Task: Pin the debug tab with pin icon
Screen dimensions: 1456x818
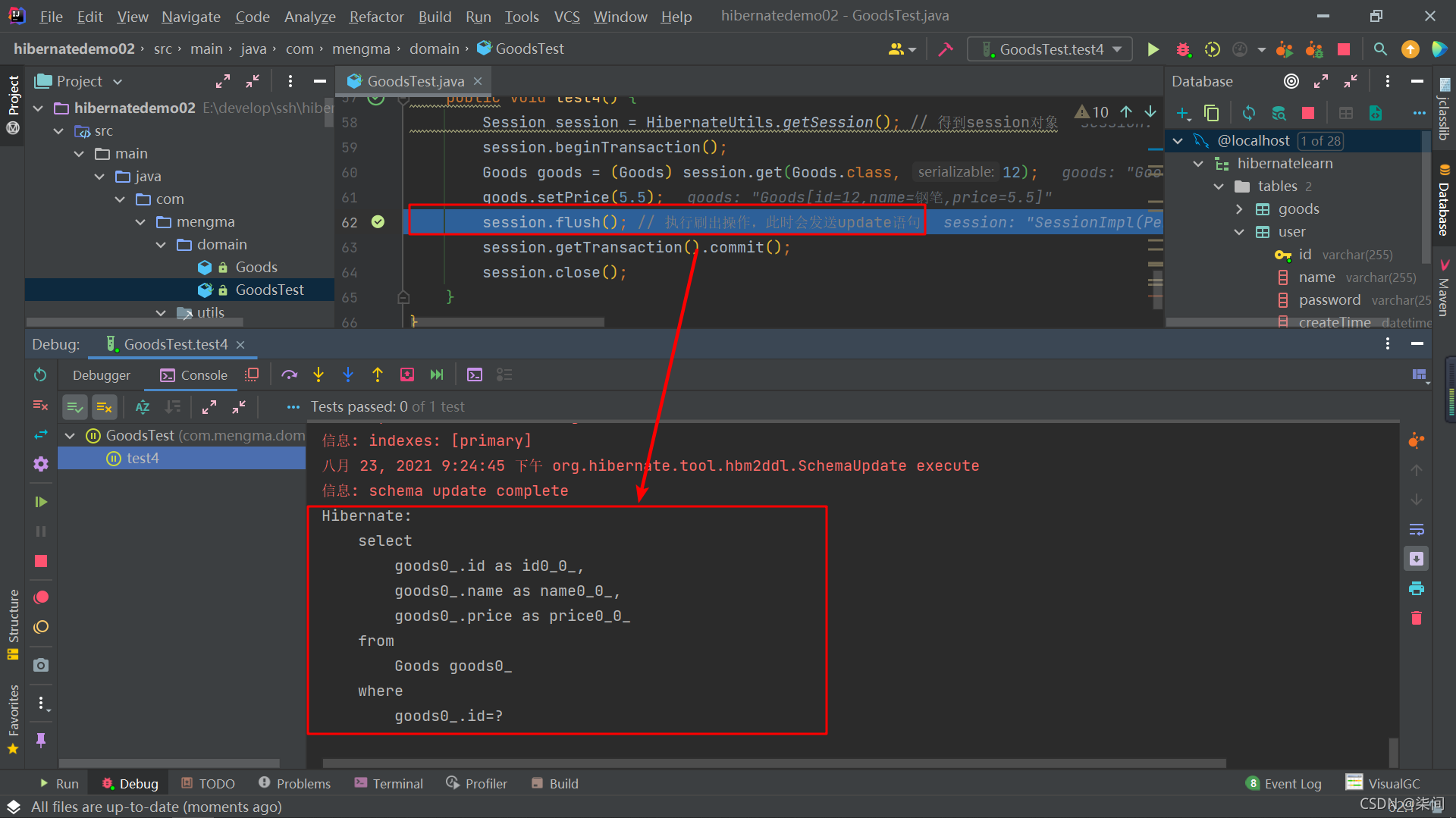Action: pos(41,739)
